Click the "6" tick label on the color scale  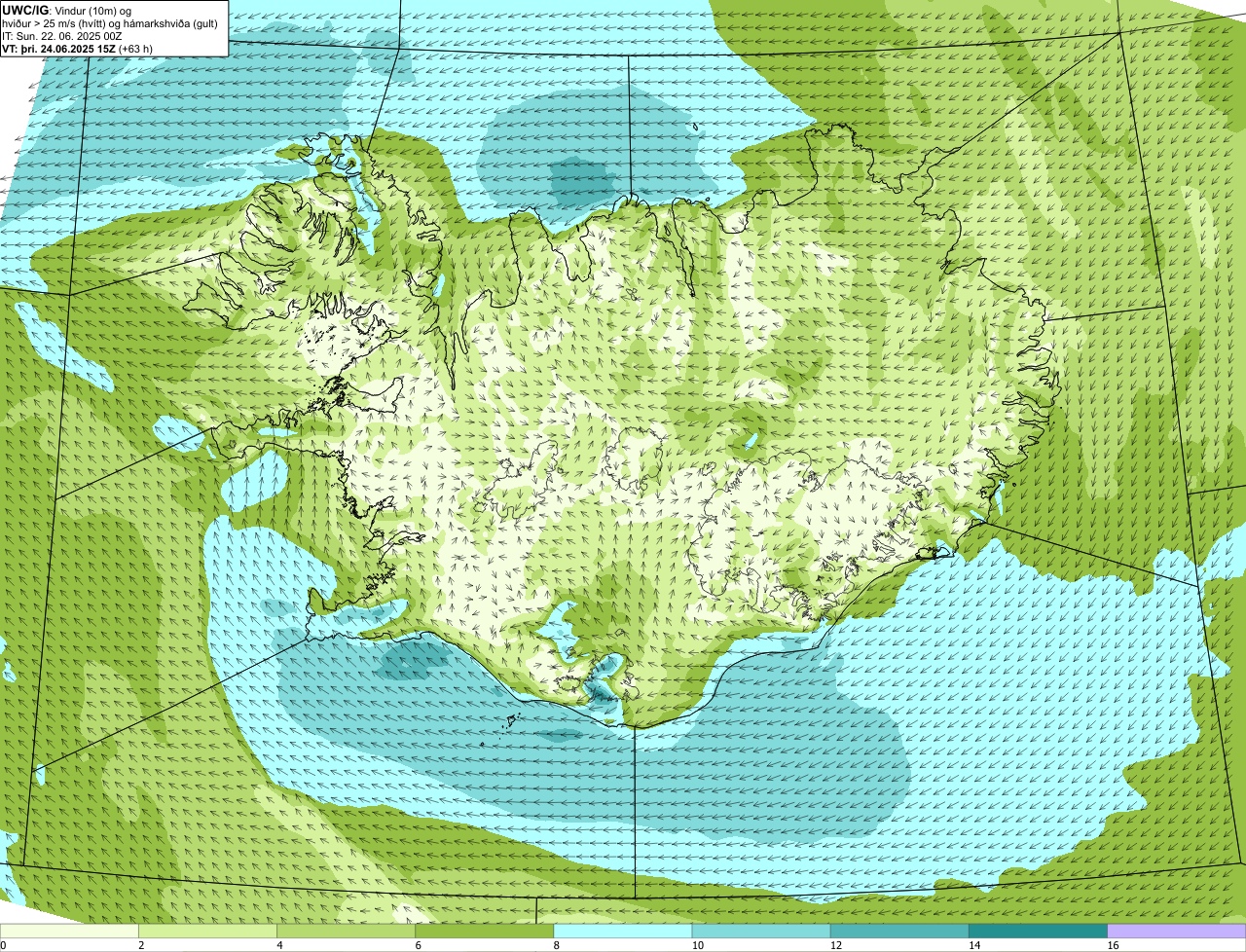[x=418, y=945]
